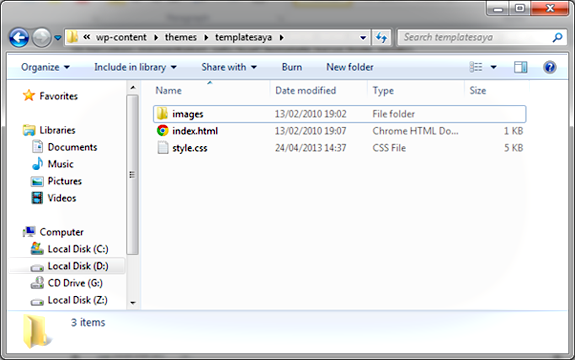Select the images folder icon
575x360 pixels.
162,114
